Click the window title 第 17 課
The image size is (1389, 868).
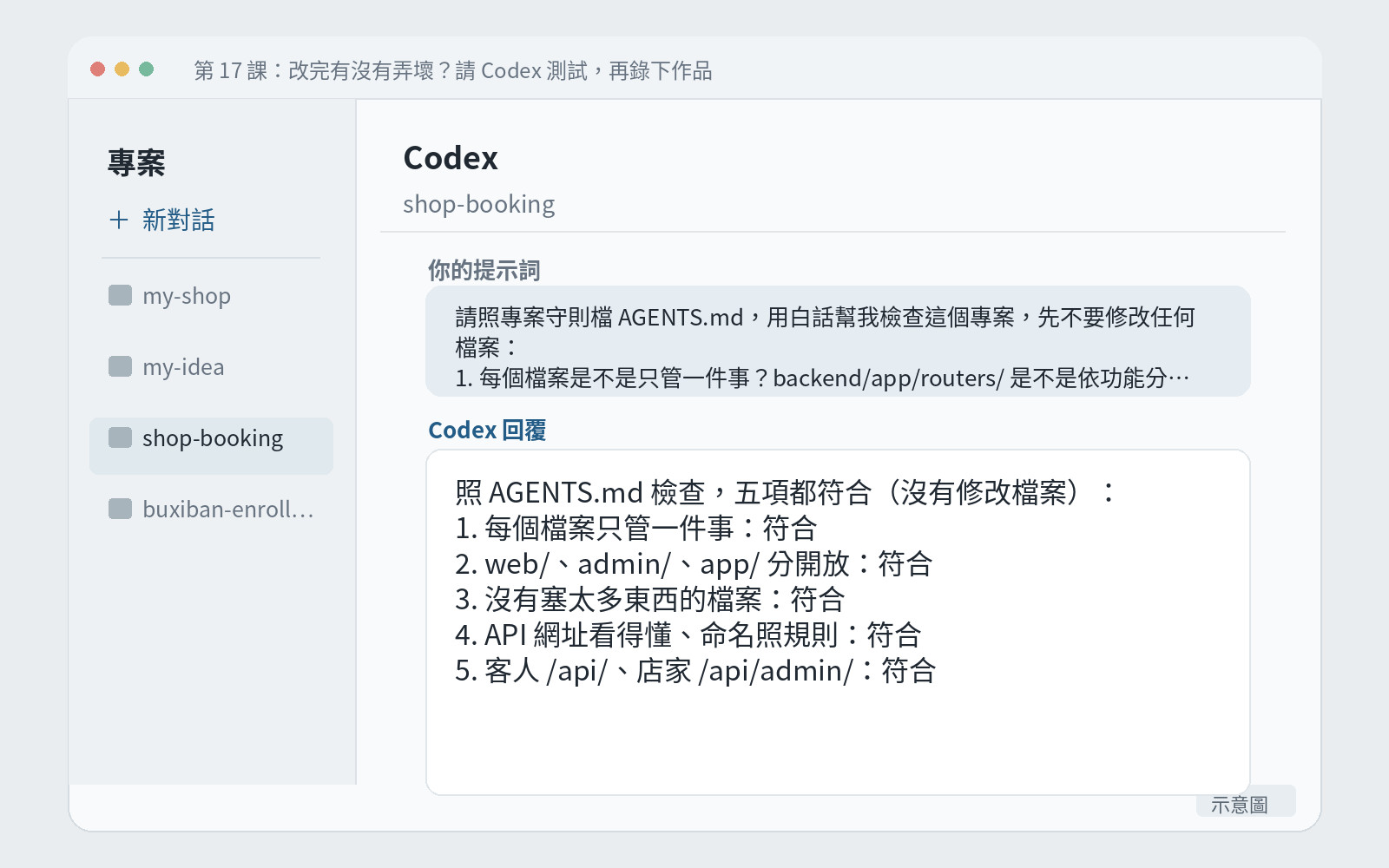pos(453,70)
